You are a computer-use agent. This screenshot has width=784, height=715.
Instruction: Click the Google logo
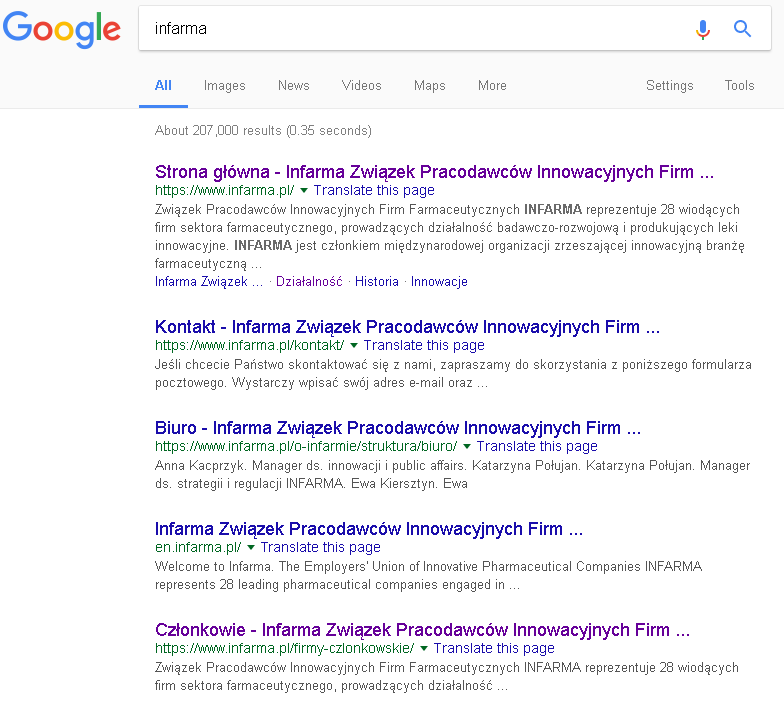click(x=61, y=29)
